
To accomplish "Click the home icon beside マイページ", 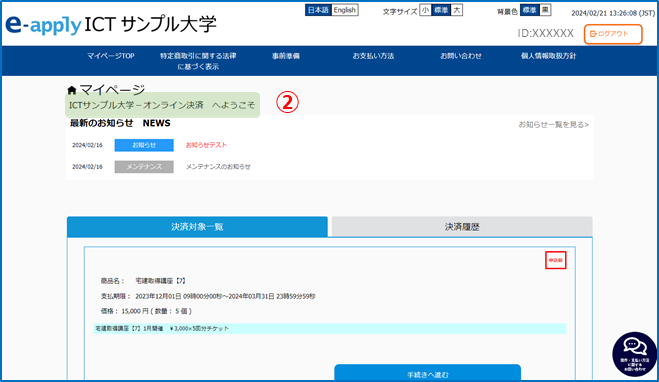I will pos(72,90).
